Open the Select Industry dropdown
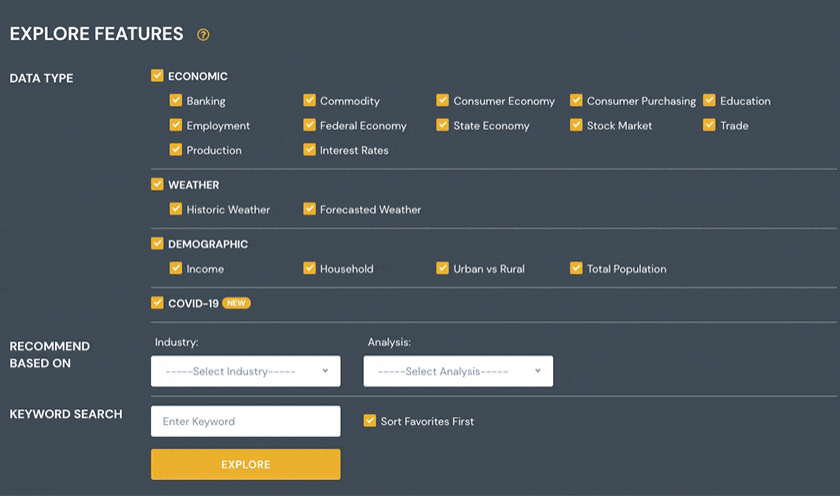 pos(245,371)
